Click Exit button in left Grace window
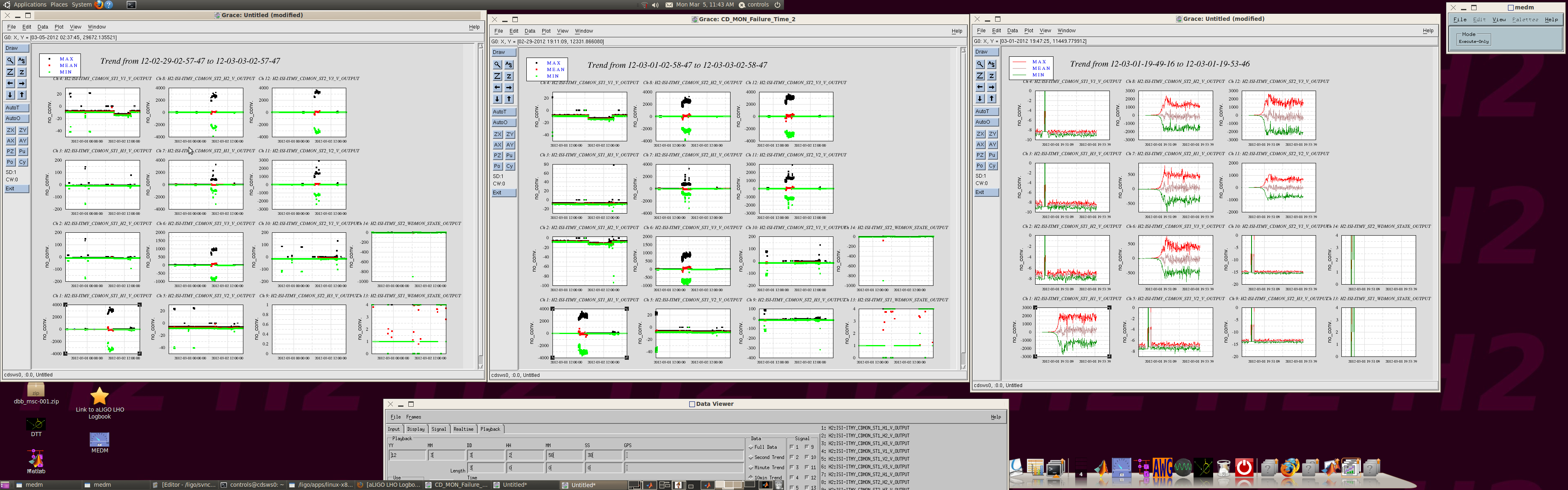The width and height of the screenshot is (1568, 490). [16, 189]
